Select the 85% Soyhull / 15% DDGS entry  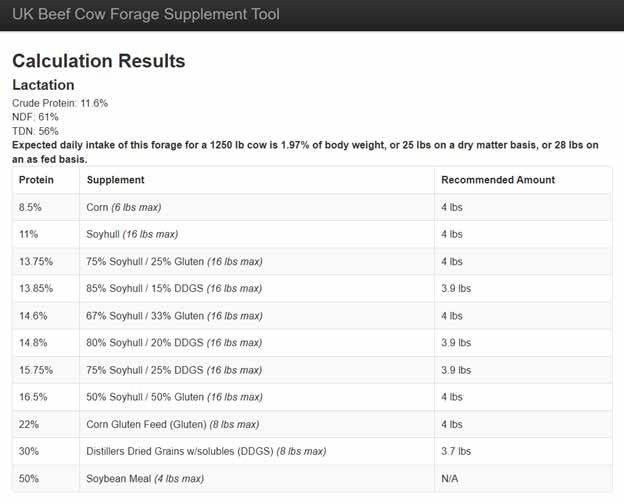point(174,288)
